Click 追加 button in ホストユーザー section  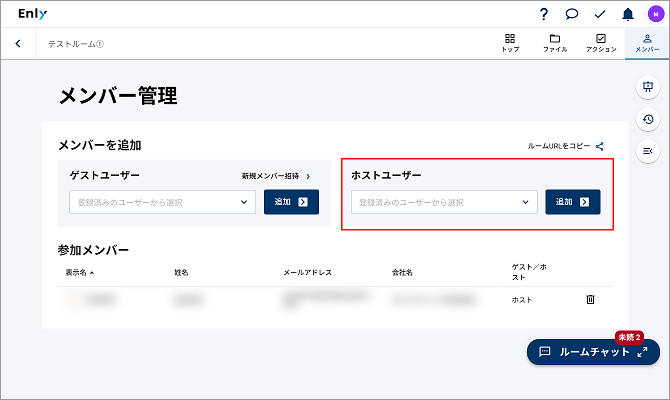point(573,202)
